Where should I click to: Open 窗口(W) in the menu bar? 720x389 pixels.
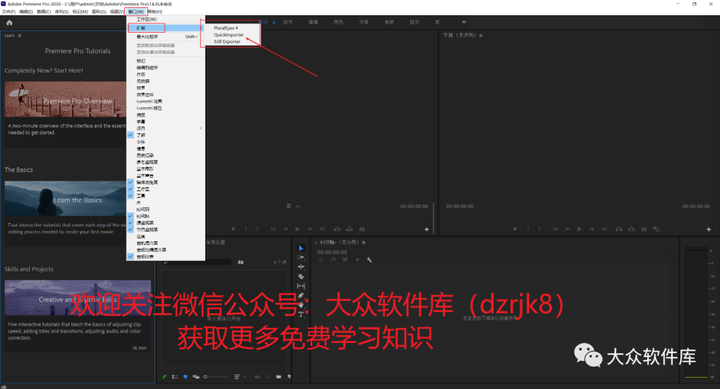pos(135,11)
